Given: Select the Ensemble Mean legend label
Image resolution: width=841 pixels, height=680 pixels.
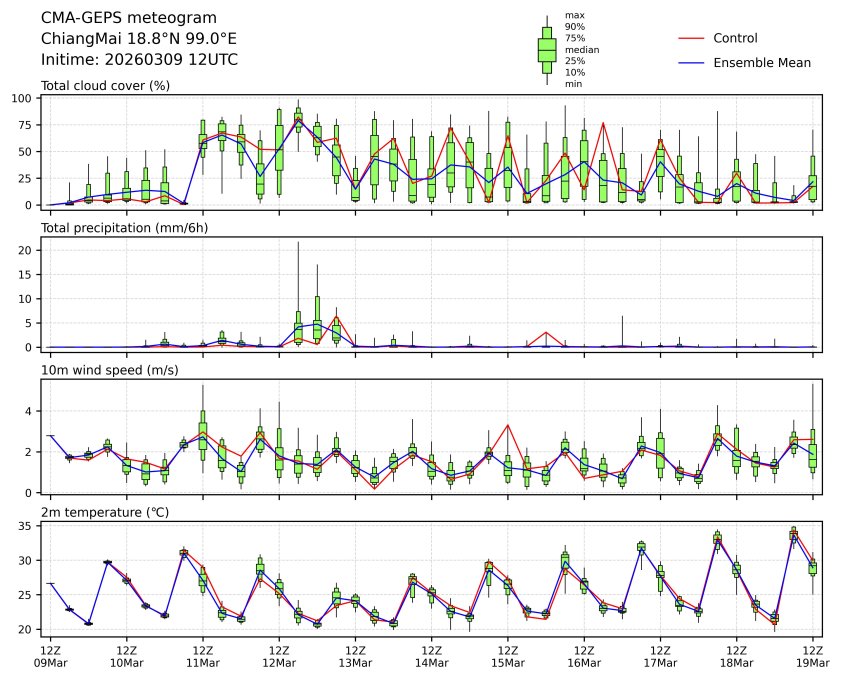Looking at the screenshot, I should tap(761, 63).
